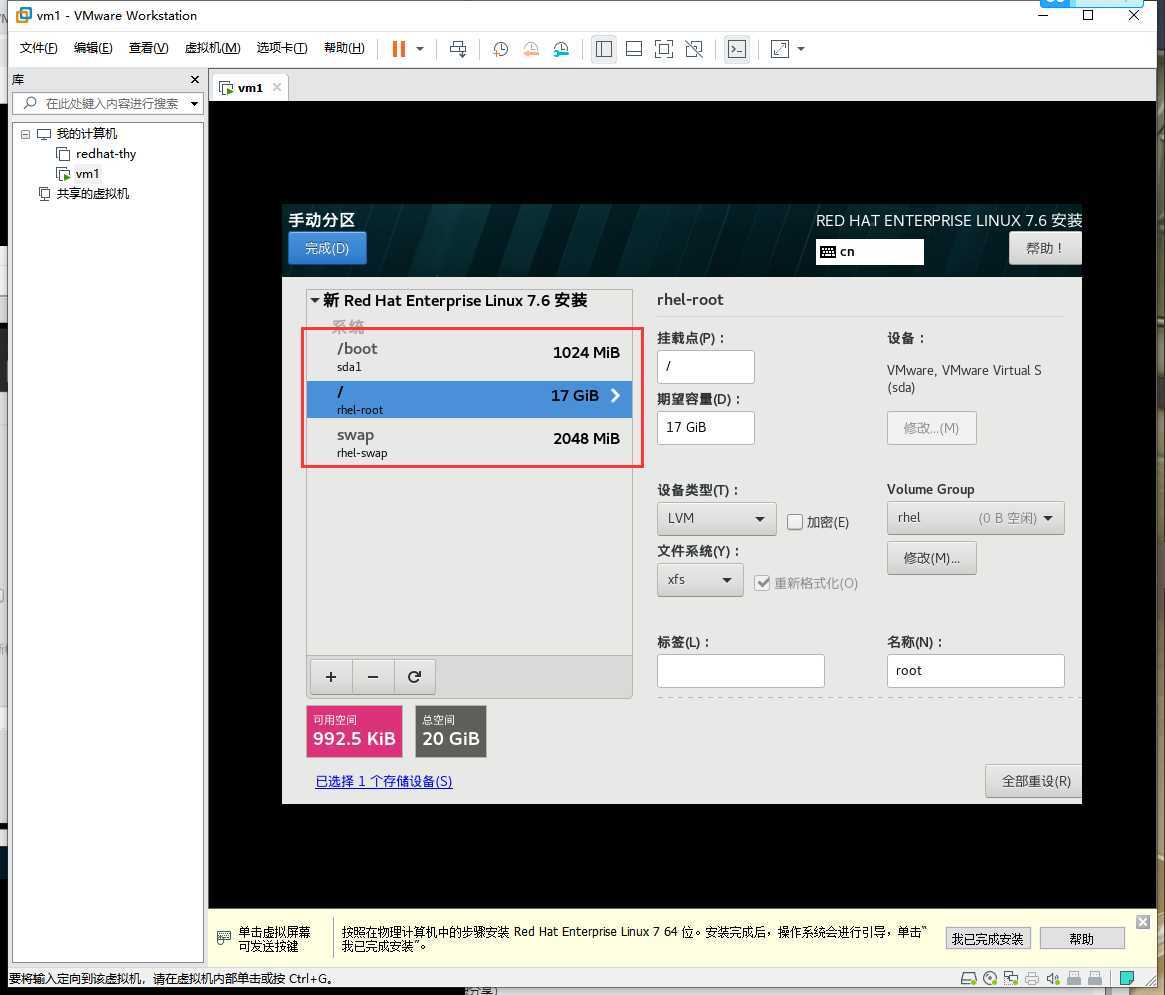The width and height of the screenshot is (1165, 995).
Task: Enter full screen mode from toolbar
Action: pyautogui.click(x=663, y=49)
